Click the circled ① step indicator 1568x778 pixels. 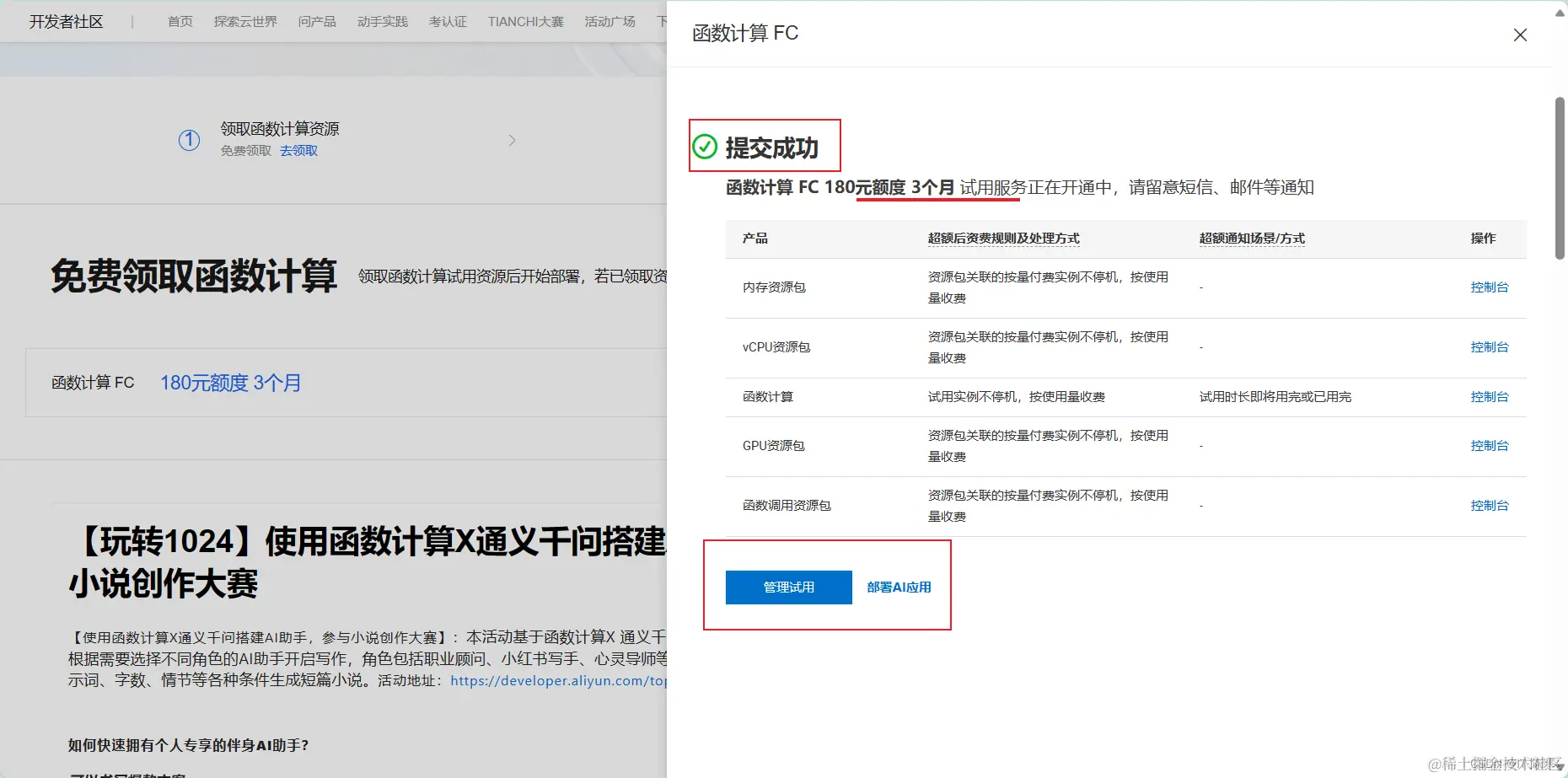189,140
